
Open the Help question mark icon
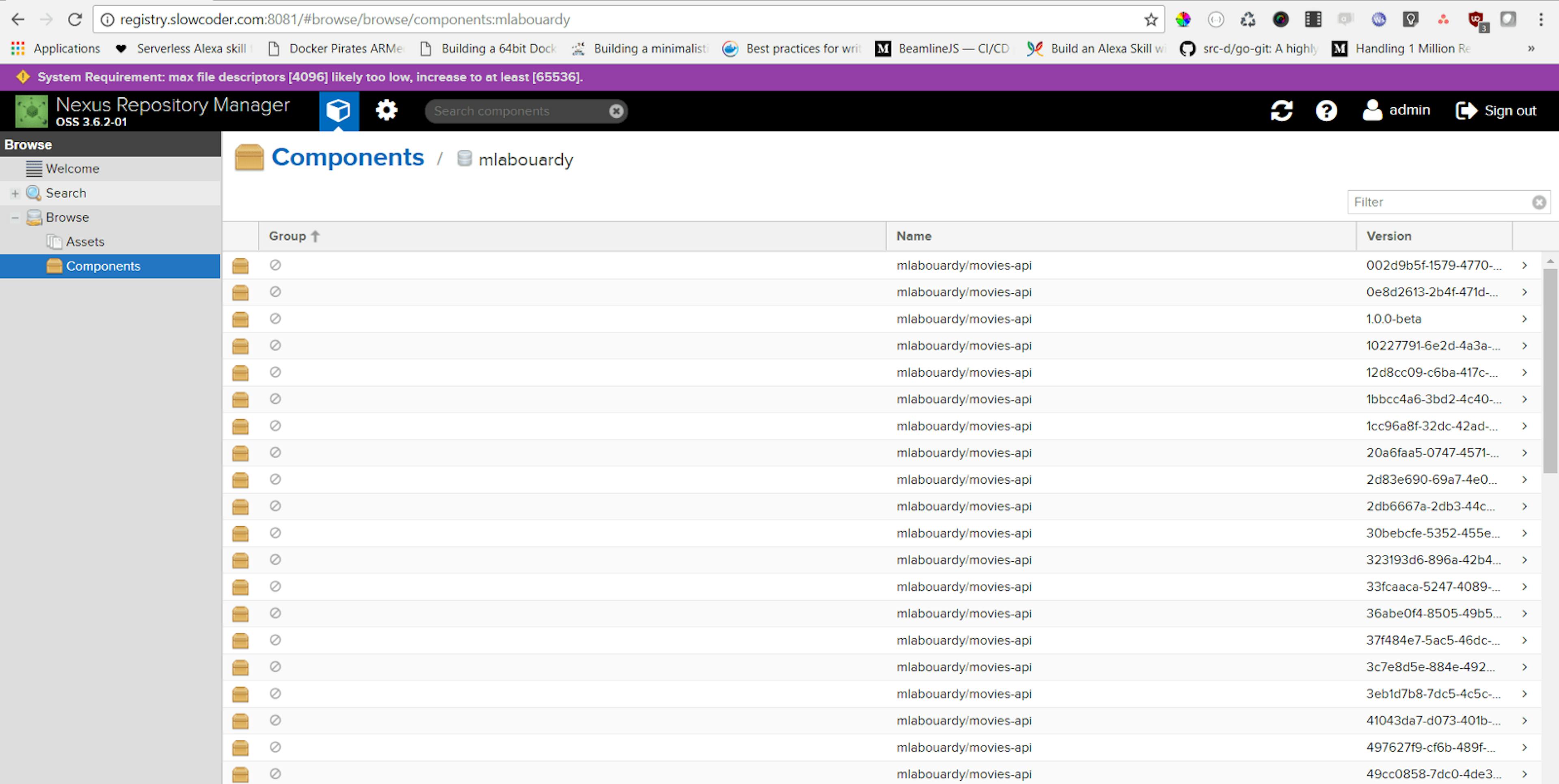pos(1326,111)
